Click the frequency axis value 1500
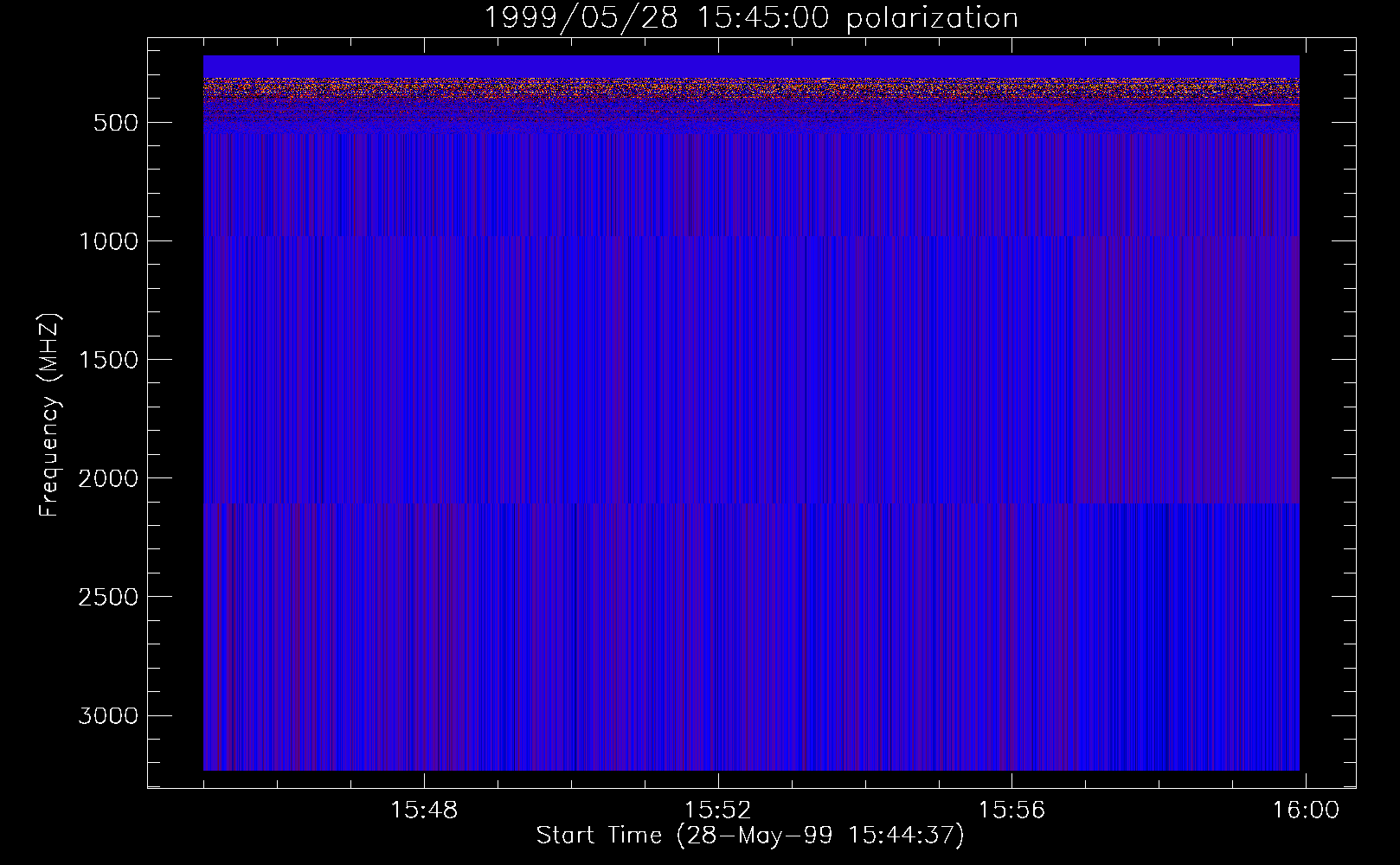The image size is (1400, 865). pyautogui.click(x=108, y=360)
